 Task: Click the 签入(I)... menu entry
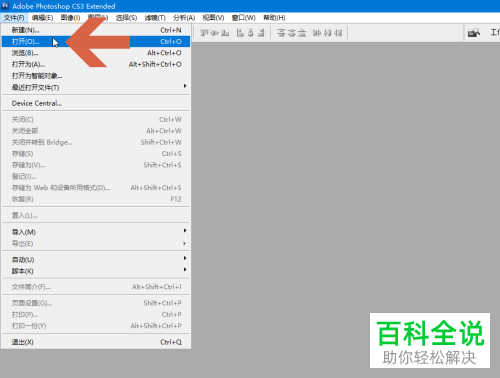(96, 176)
